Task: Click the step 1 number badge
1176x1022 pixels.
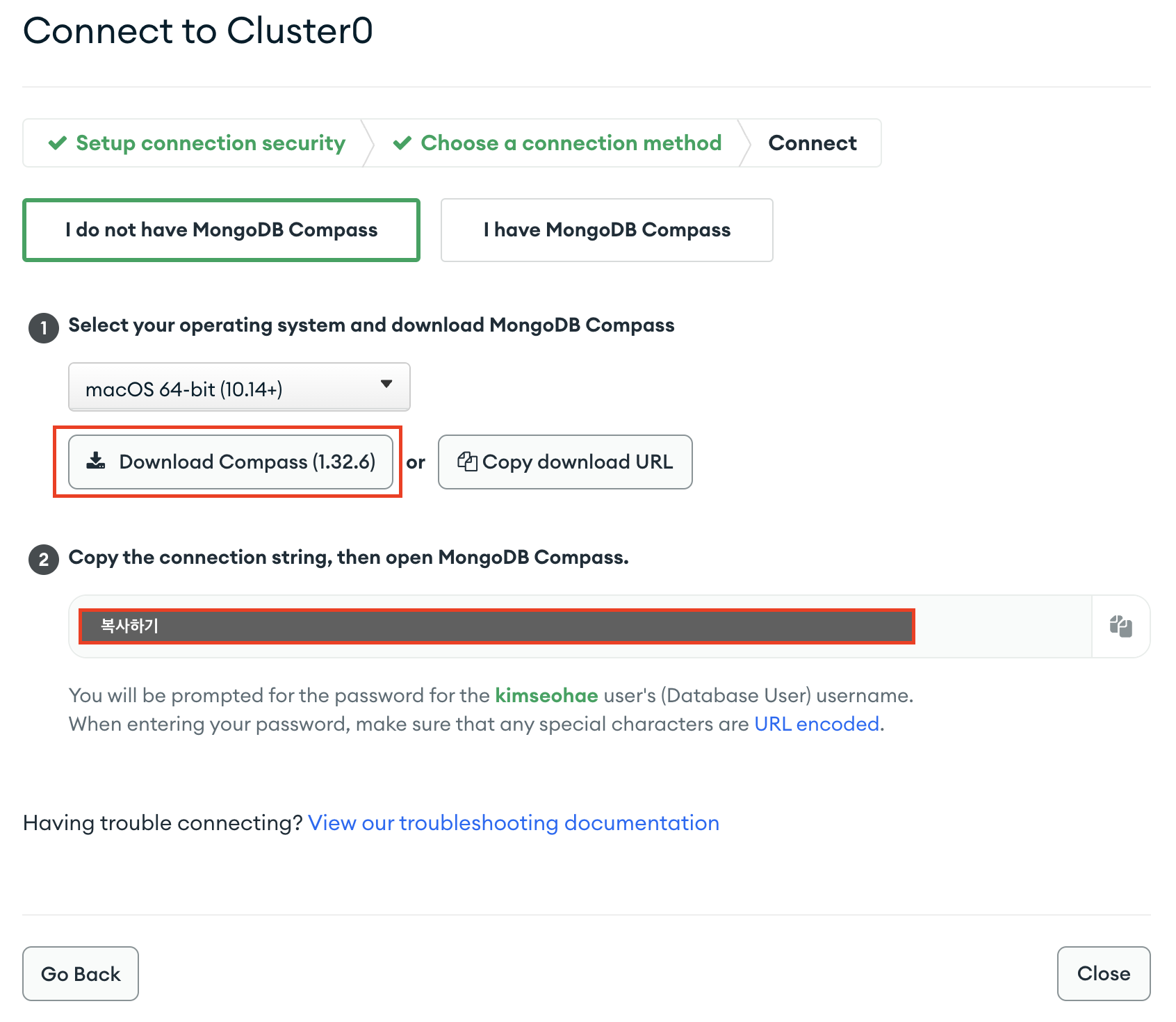Action: coord(44,327)
